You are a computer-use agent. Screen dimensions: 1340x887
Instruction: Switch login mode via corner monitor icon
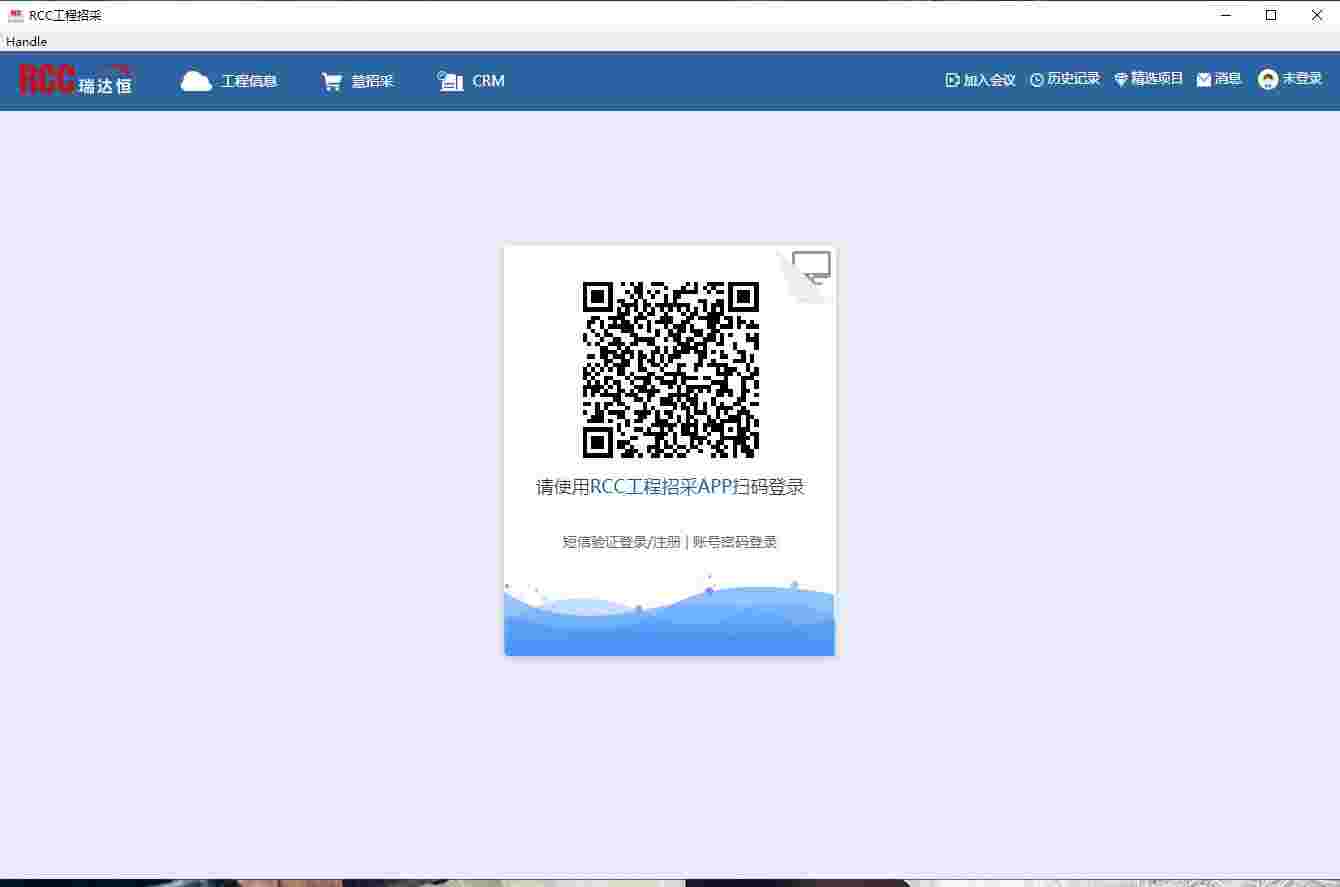tap(811, 265)
